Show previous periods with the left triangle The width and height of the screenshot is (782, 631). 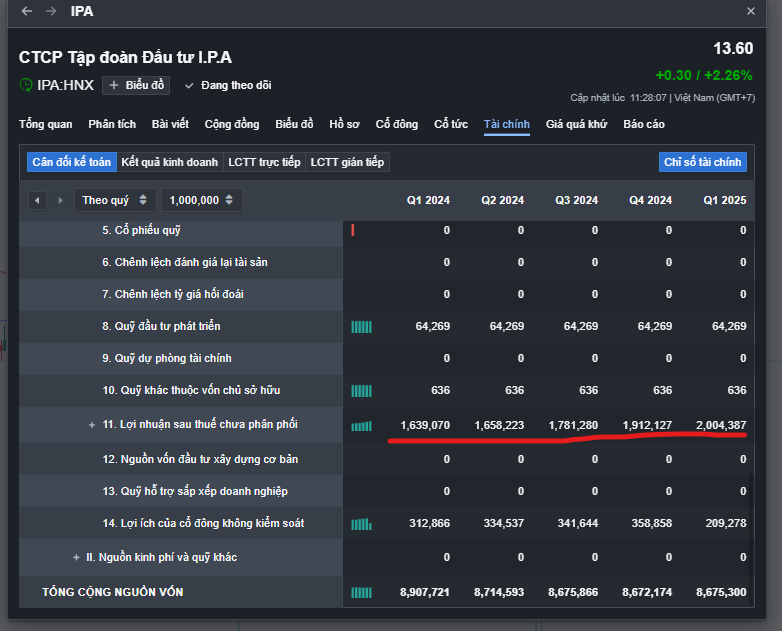click(37, 201)
